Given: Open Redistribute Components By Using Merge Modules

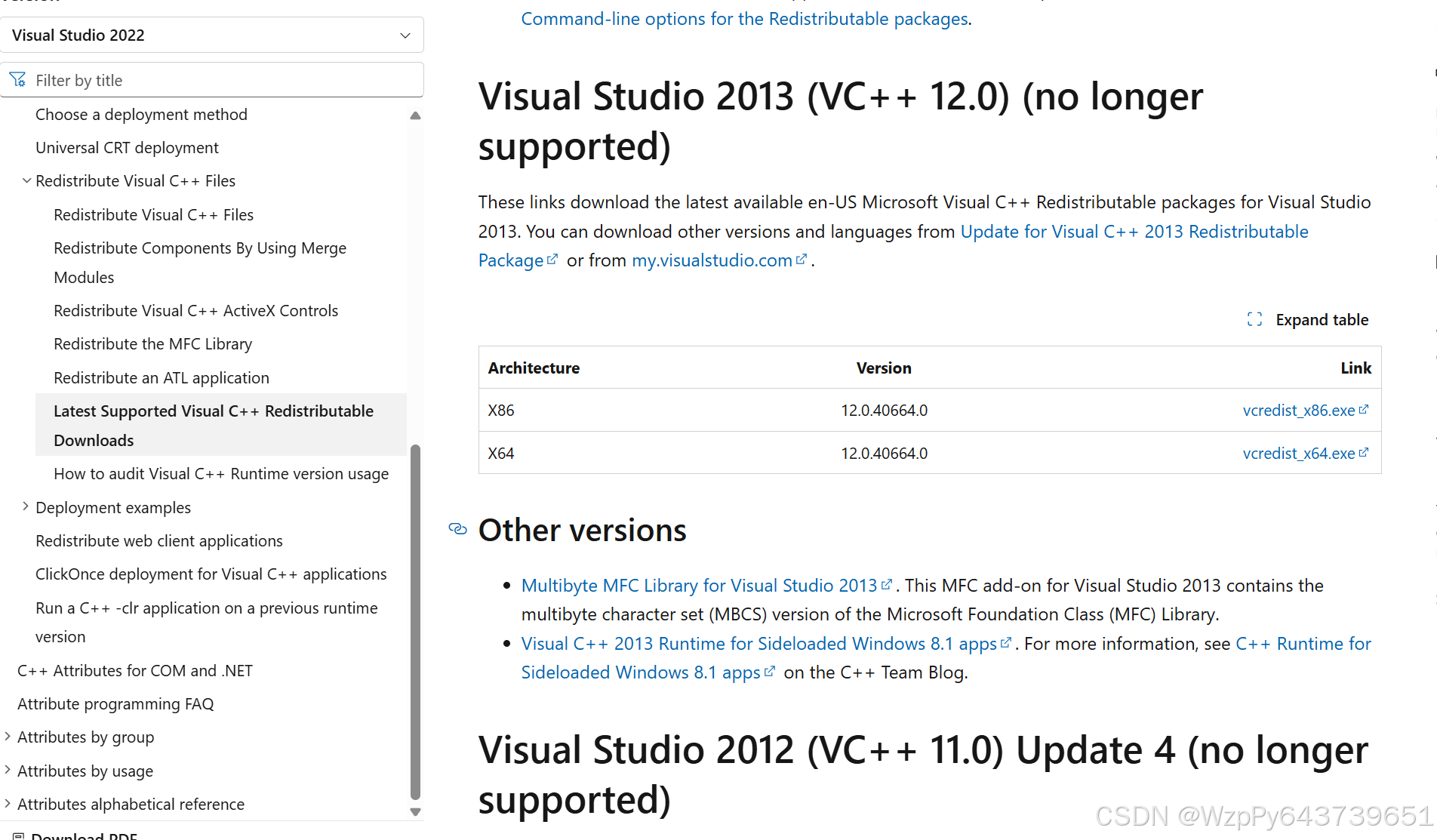Looking at the screenshot, I should (200, 262).
